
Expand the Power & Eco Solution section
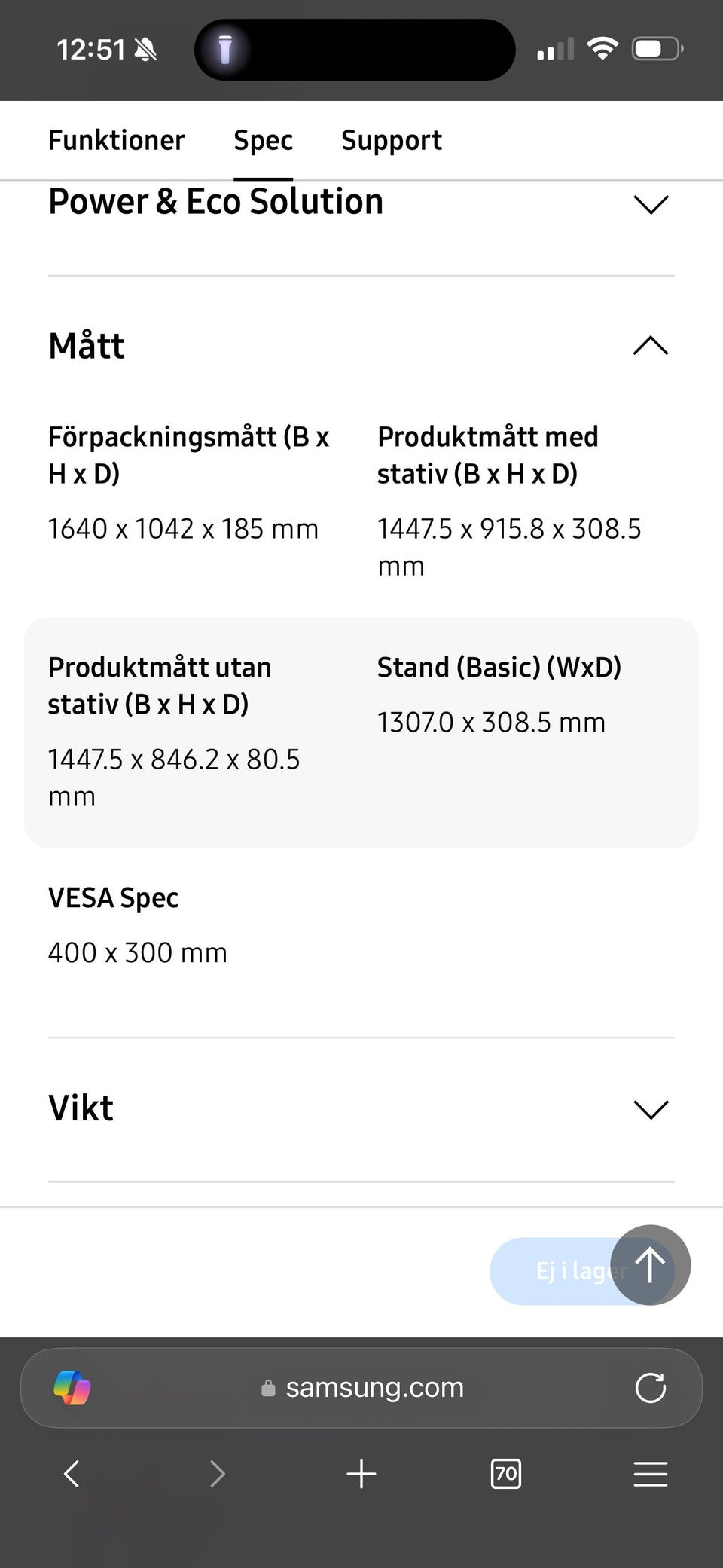[x=651, y=204]
